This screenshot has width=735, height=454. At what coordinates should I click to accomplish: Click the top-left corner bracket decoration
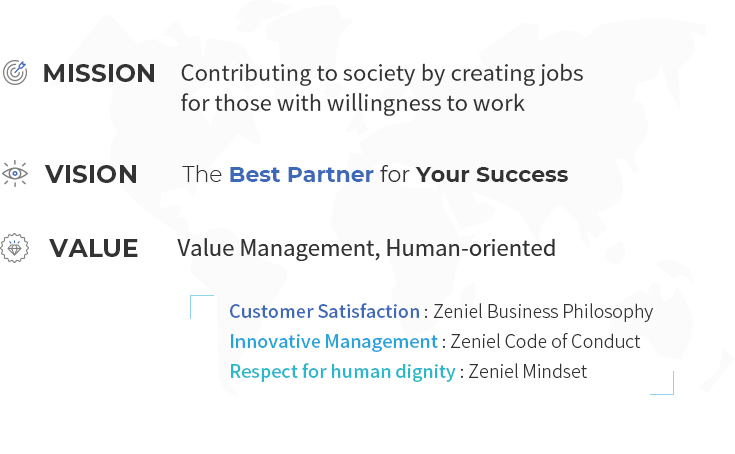point(200,304)
